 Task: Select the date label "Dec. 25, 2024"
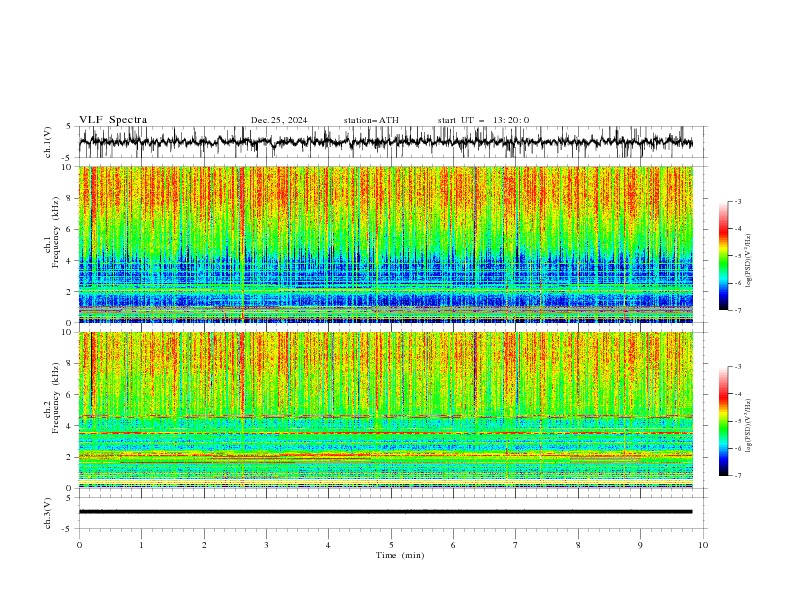pyautogui.click(x=279, y=120)
